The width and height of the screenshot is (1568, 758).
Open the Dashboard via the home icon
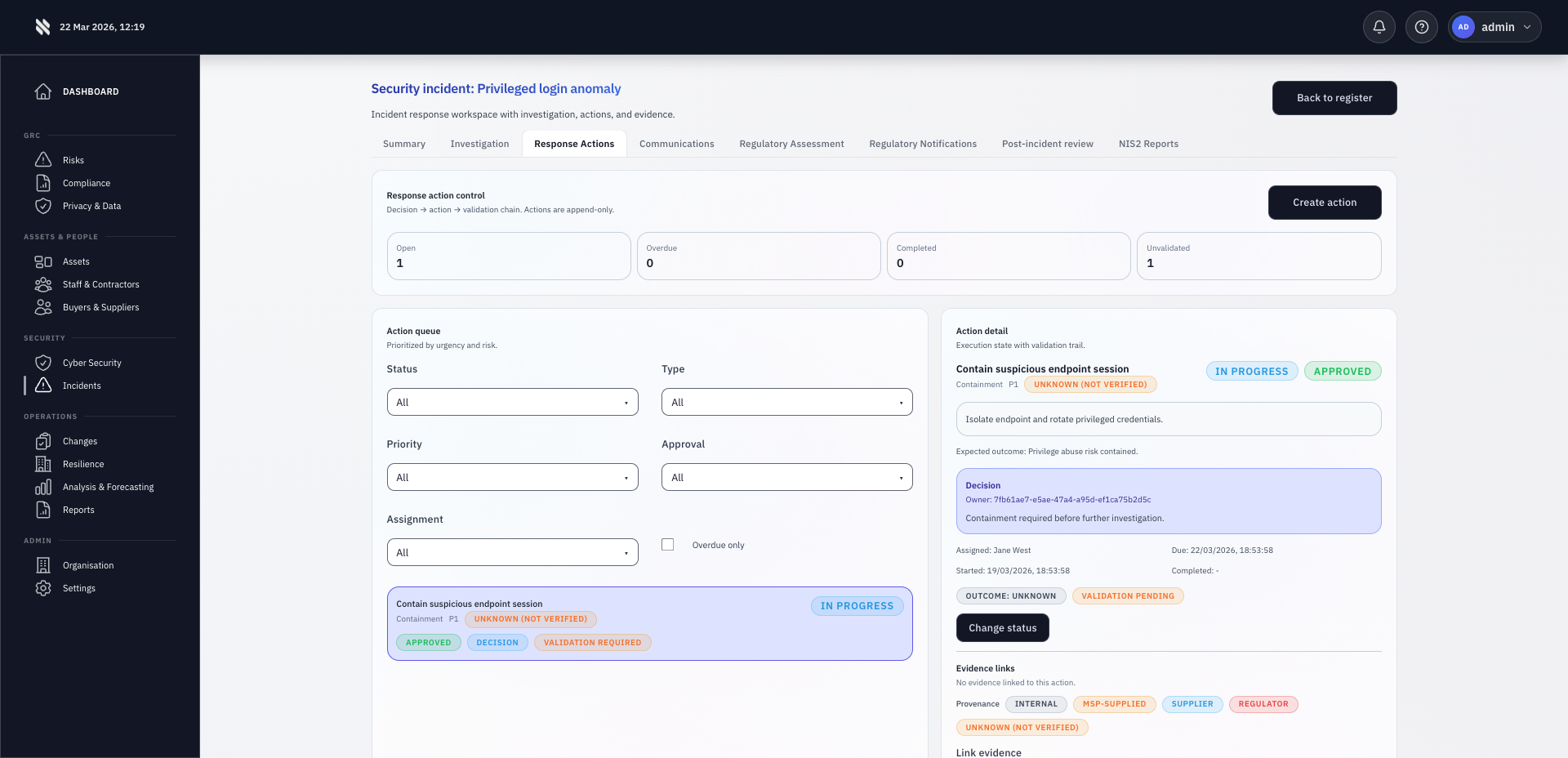(x=43, y=91)
